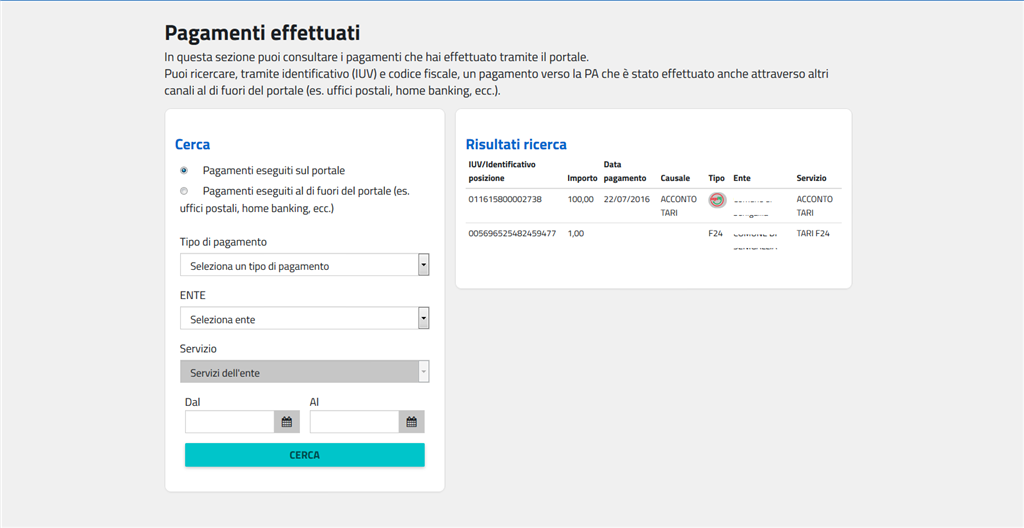Expand the 'Seleziona un tipo di pagamento' dropdown

(304, 265)
